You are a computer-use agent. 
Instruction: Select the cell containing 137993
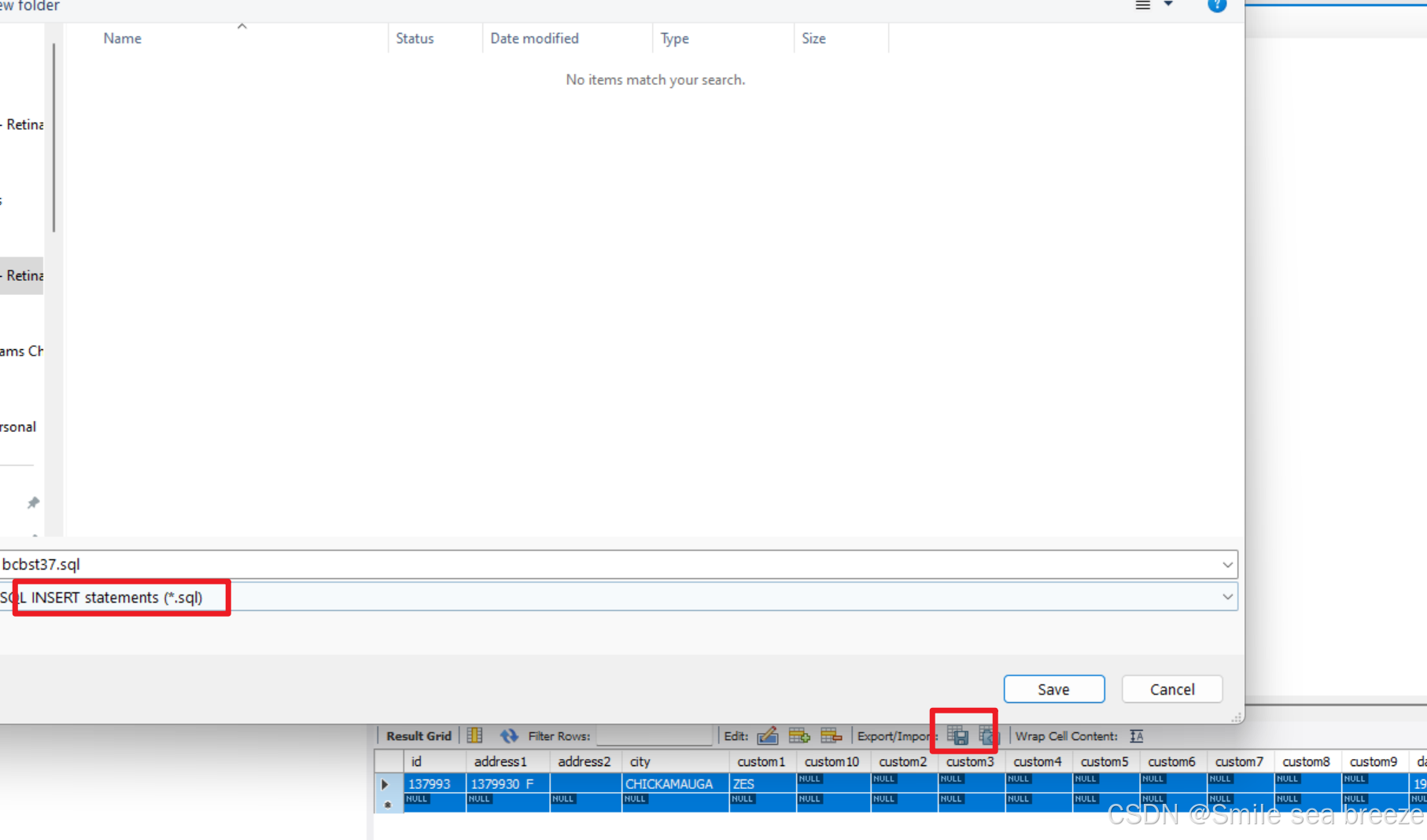point(435,784)
